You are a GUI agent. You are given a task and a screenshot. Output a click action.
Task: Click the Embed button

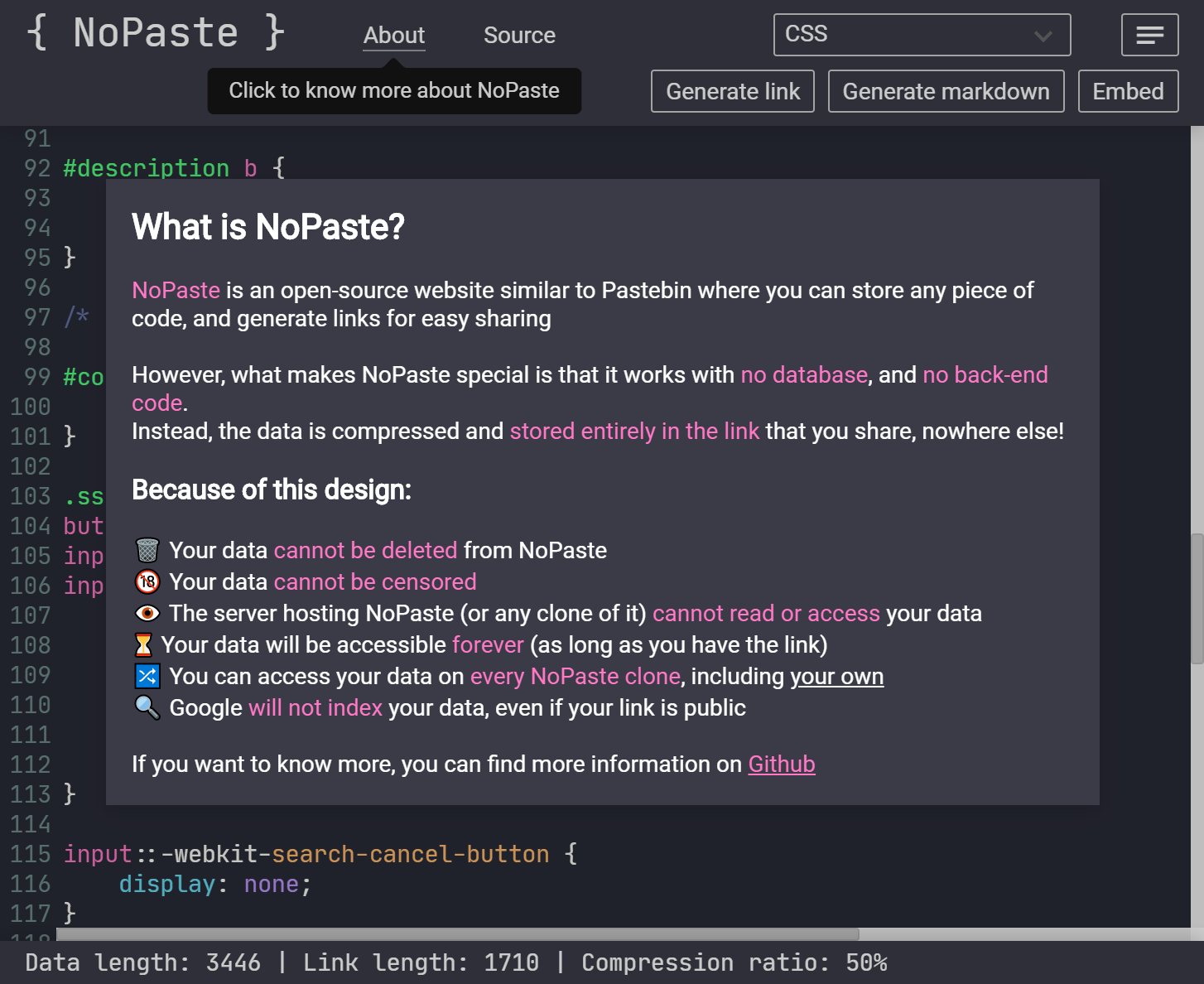click(1128, 91)
